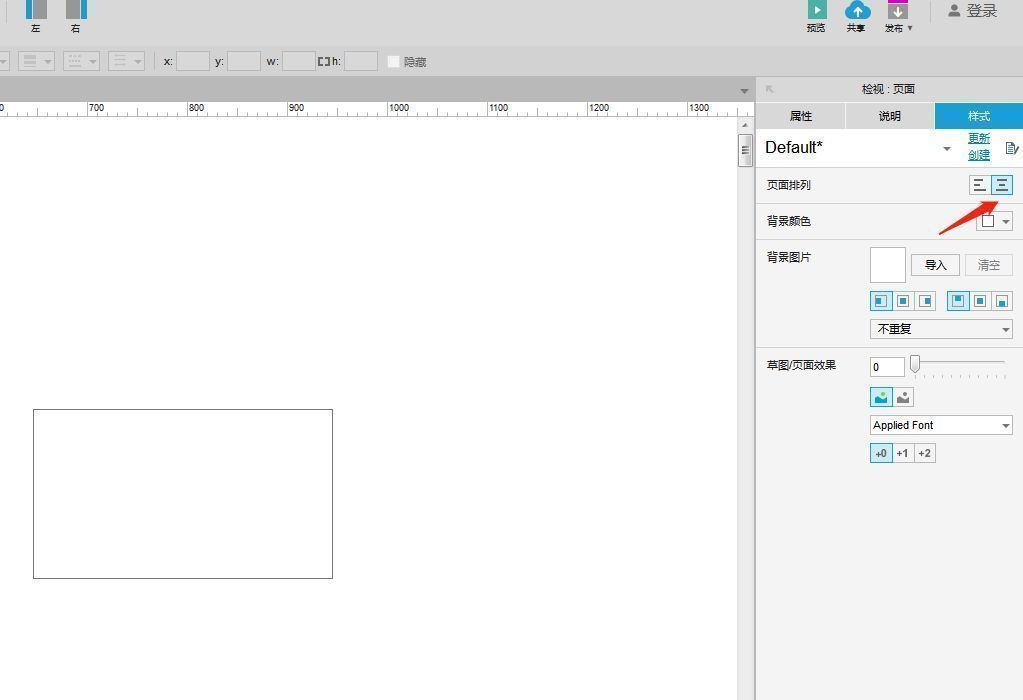Open the line style dropdown in format bar
Image resolution: width=1023 pixels, height=700 pixels.
37,61
